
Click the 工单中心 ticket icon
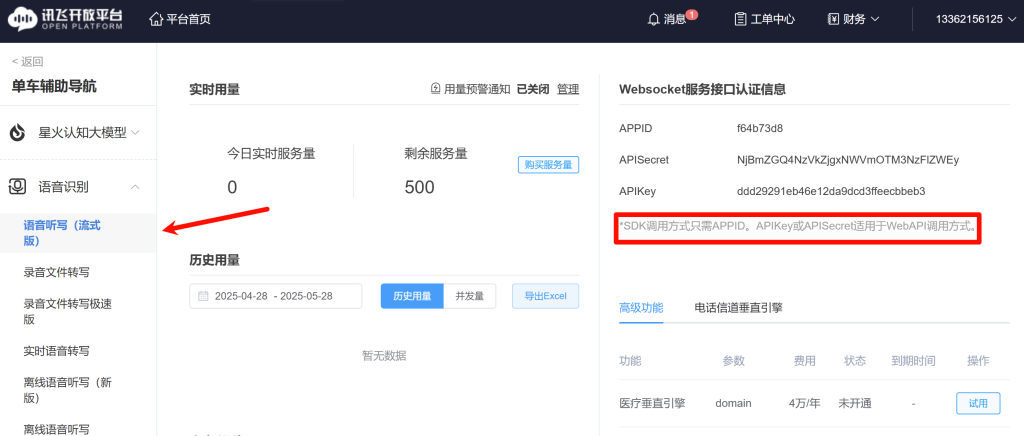[740, 19]
